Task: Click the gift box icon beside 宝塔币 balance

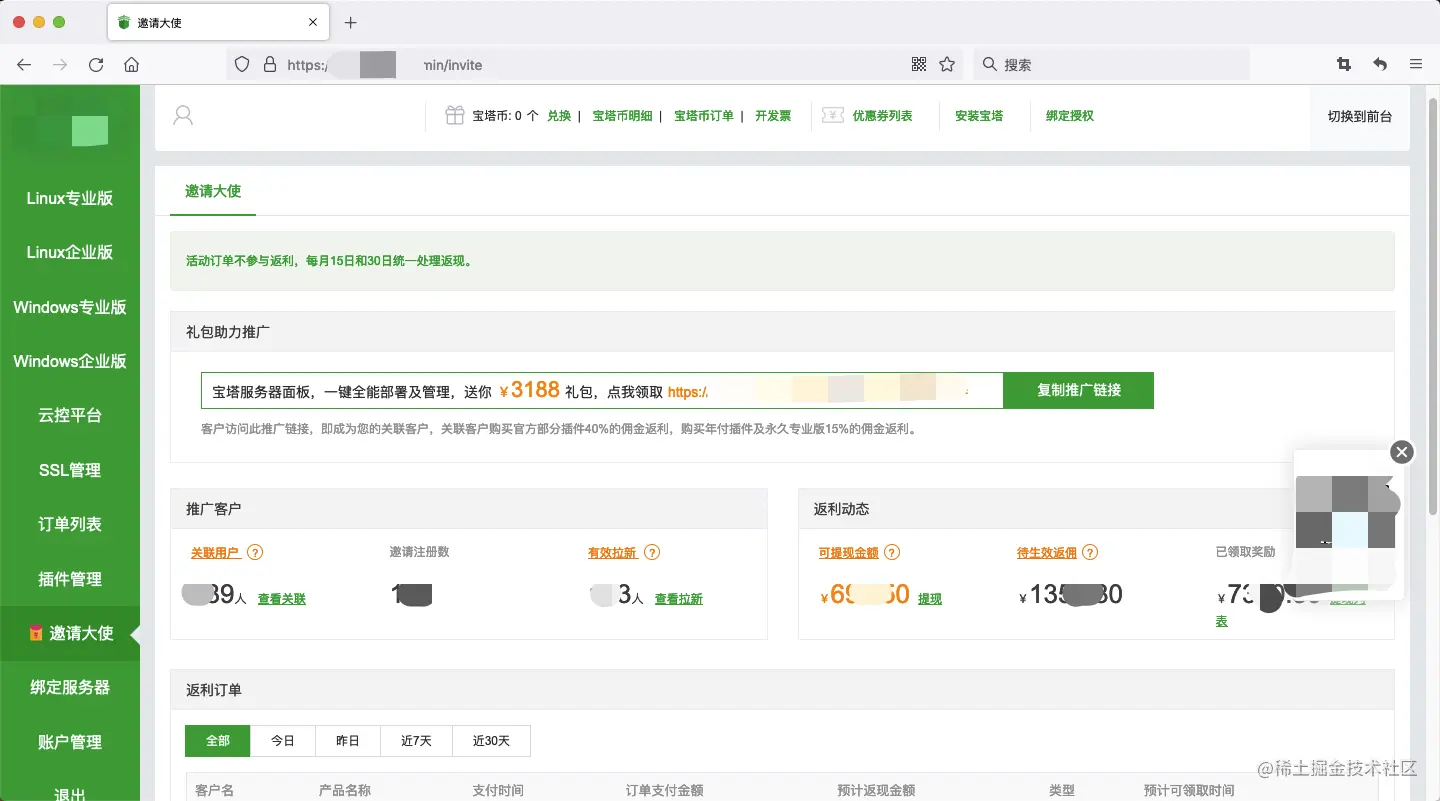Action: [454, 115]
